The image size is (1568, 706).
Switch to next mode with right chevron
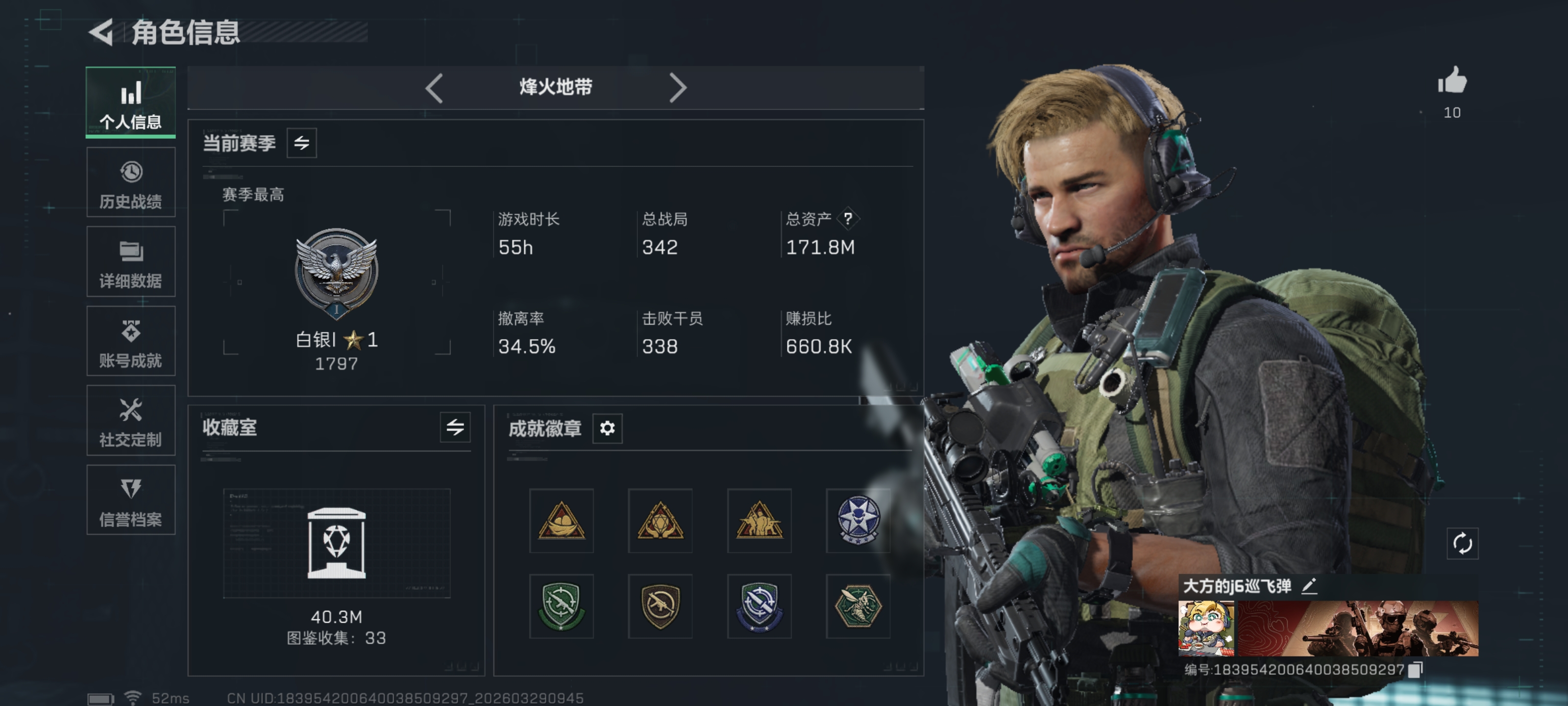click(678, 88)
